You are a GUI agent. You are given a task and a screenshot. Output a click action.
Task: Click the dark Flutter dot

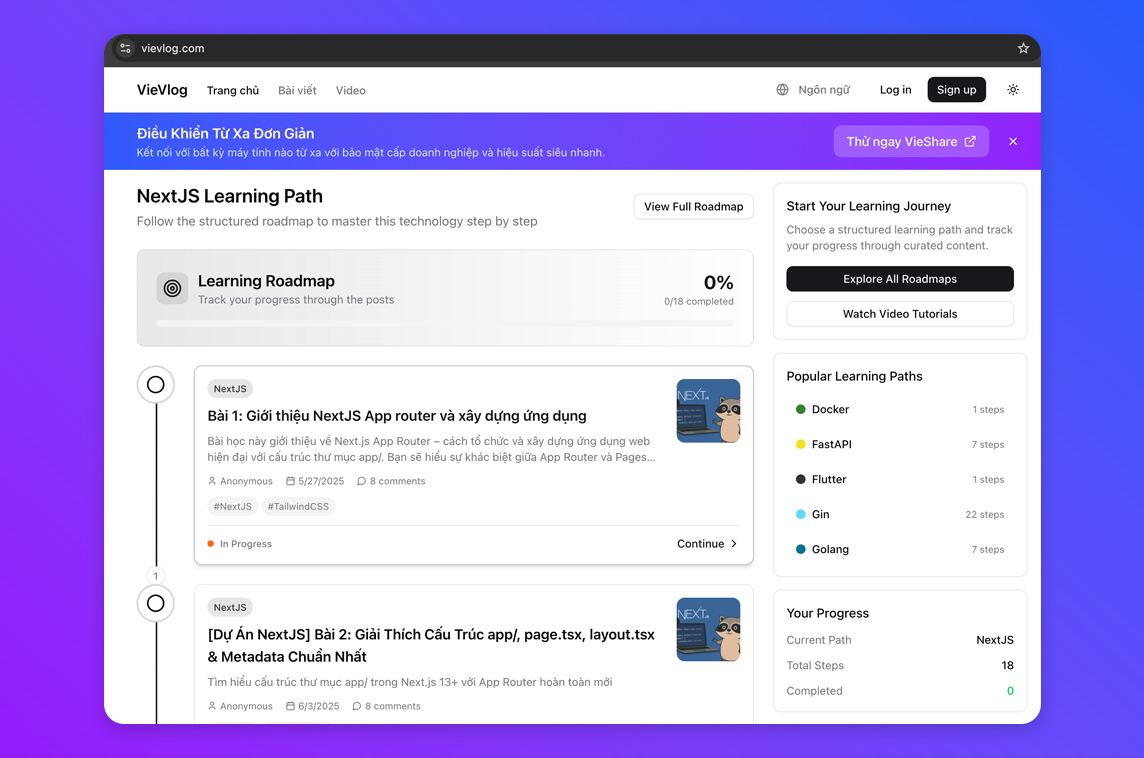pyautogui.click(x=800, y=479)
